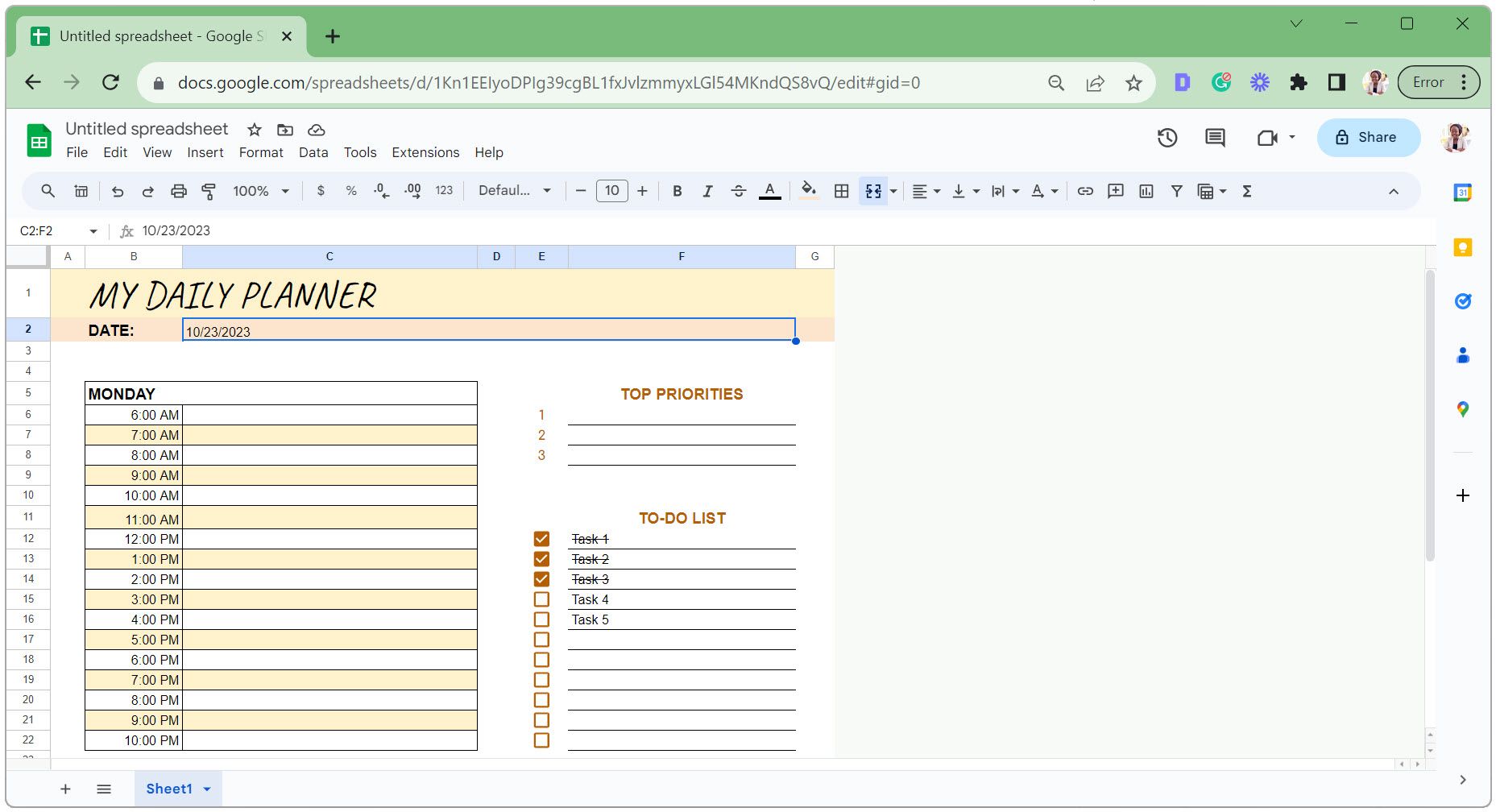The image size is (1496, 812).
Task: Insert a comment with the toolbar icon
Action: 1116,191
